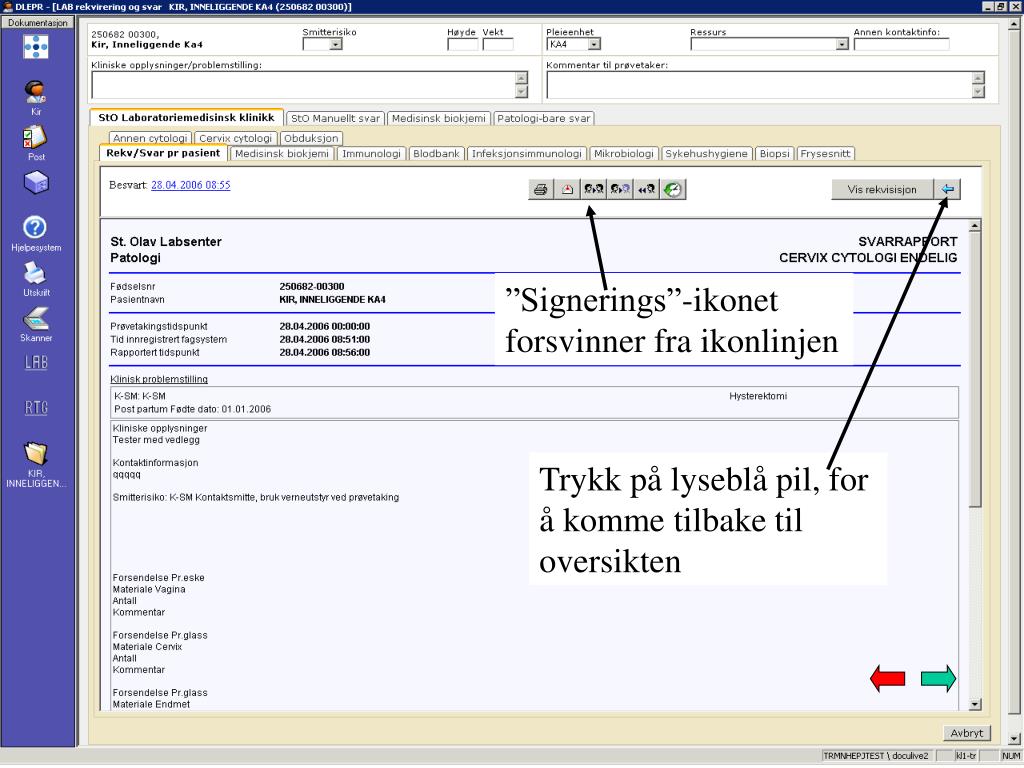Viewport: 1024px width, 768px height.
Task: Open the Post sidebar icon
Action: coord(36,142)
